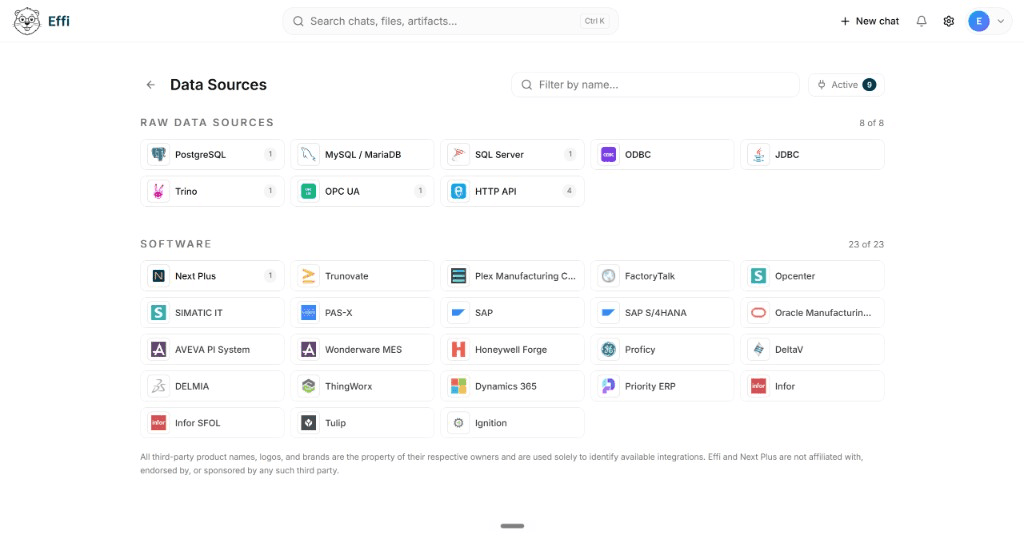1024x538 pixels.
Task: Click the Dynamics 365 Microsoft icon
Action: point(458,386)
